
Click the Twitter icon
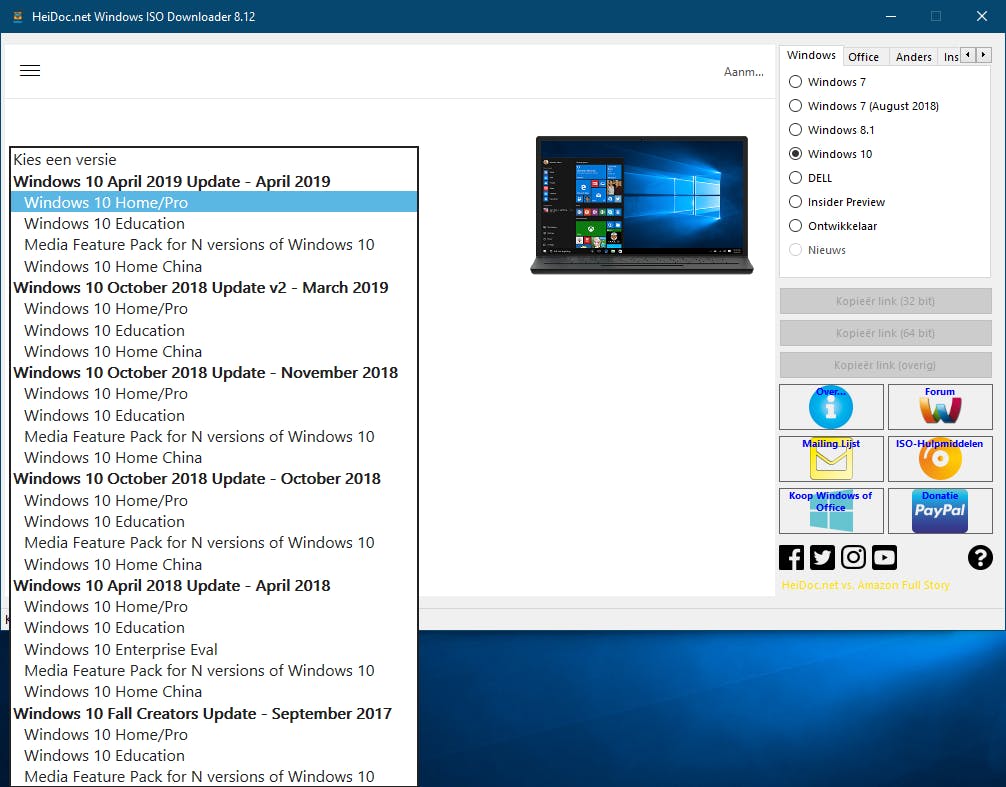(822, 557)
